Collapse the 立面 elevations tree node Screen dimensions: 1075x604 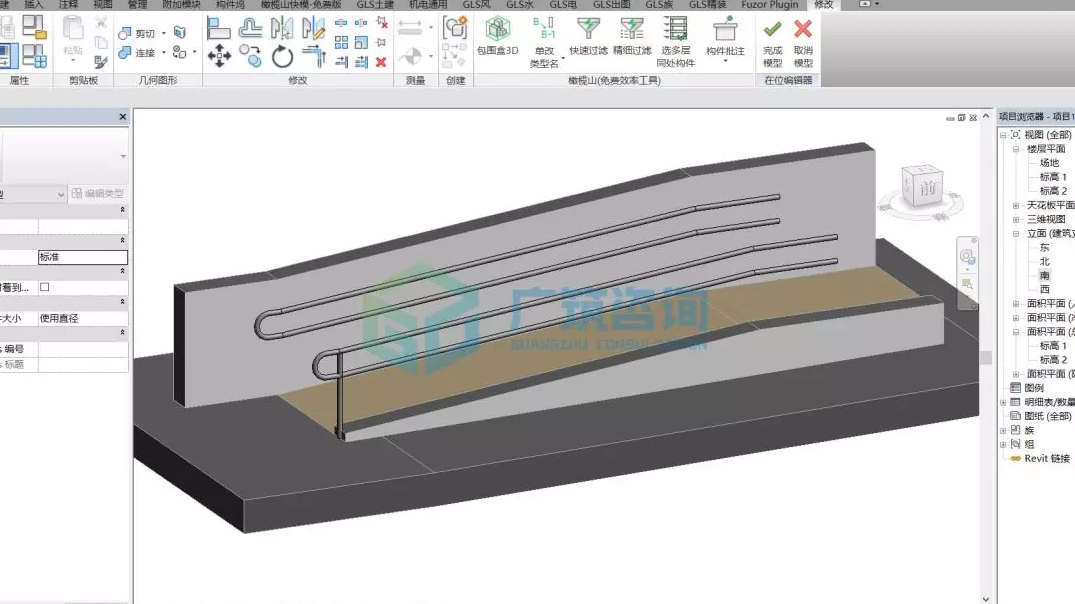coord(1016,233)
